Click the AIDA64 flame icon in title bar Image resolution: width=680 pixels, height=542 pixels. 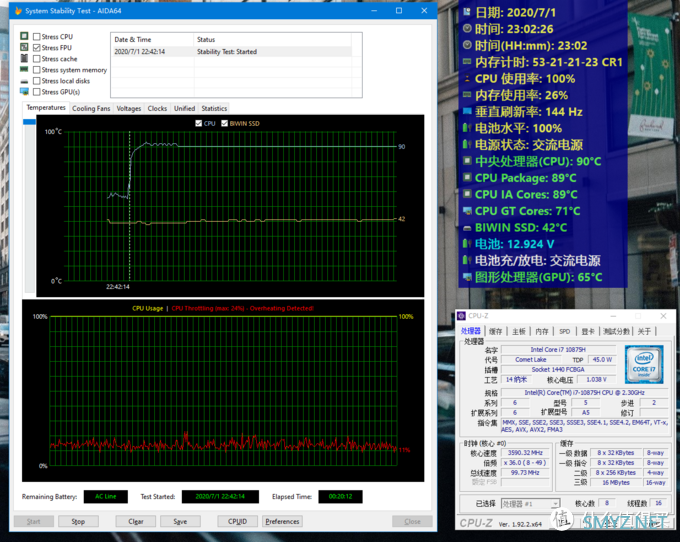(x=18, y=11)
